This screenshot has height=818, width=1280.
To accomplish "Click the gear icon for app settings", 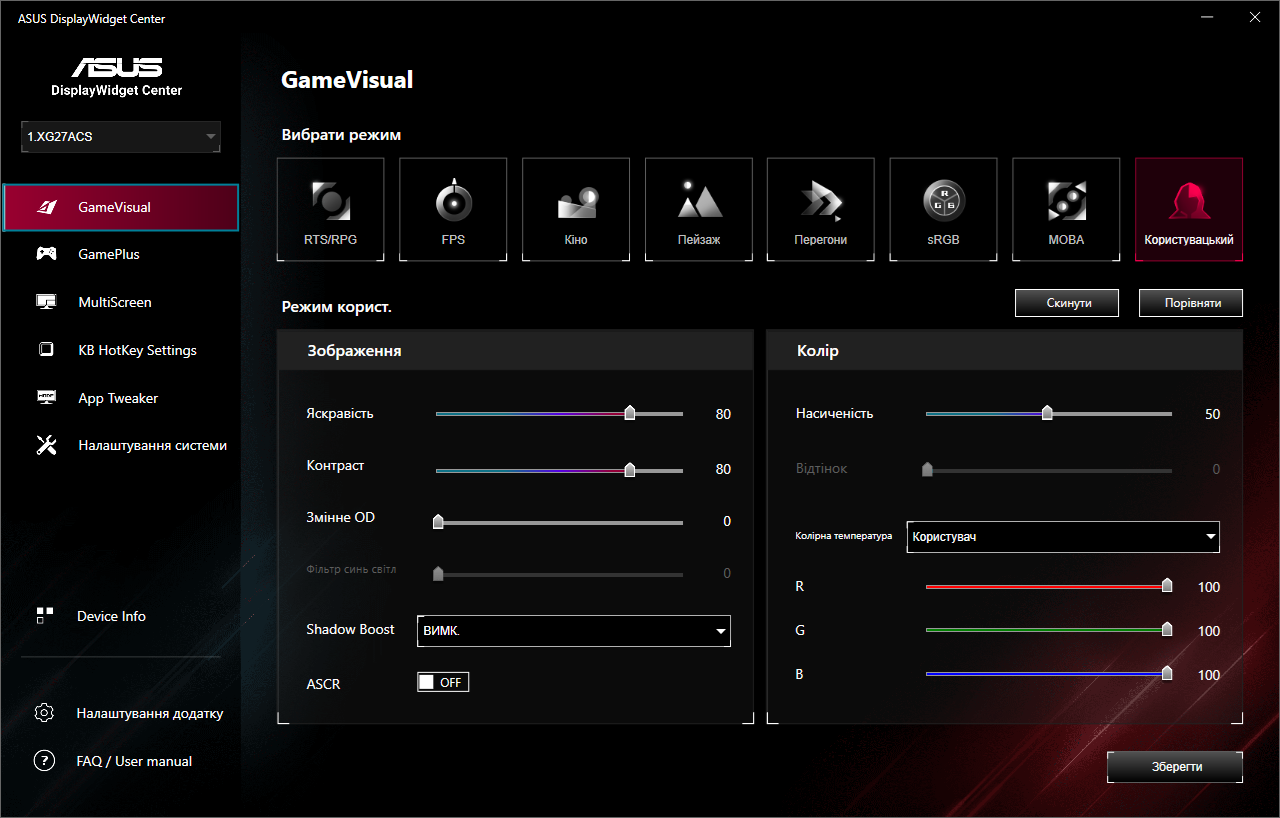I will (44, 713).
